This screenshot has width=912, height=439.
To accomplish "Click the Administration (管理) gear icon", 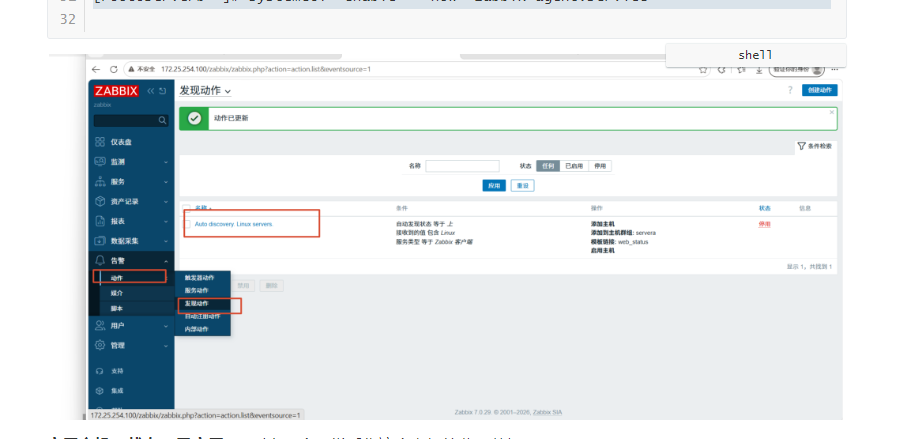I will pos(100,345).
